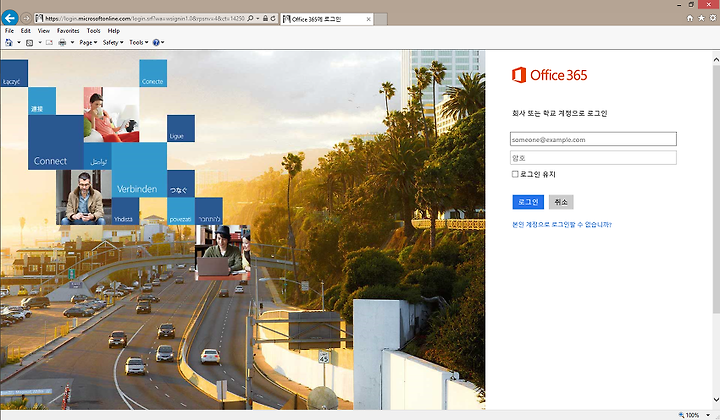View the security lock icon details
This screenshot has width=720, height=420.
pos(265,18)
